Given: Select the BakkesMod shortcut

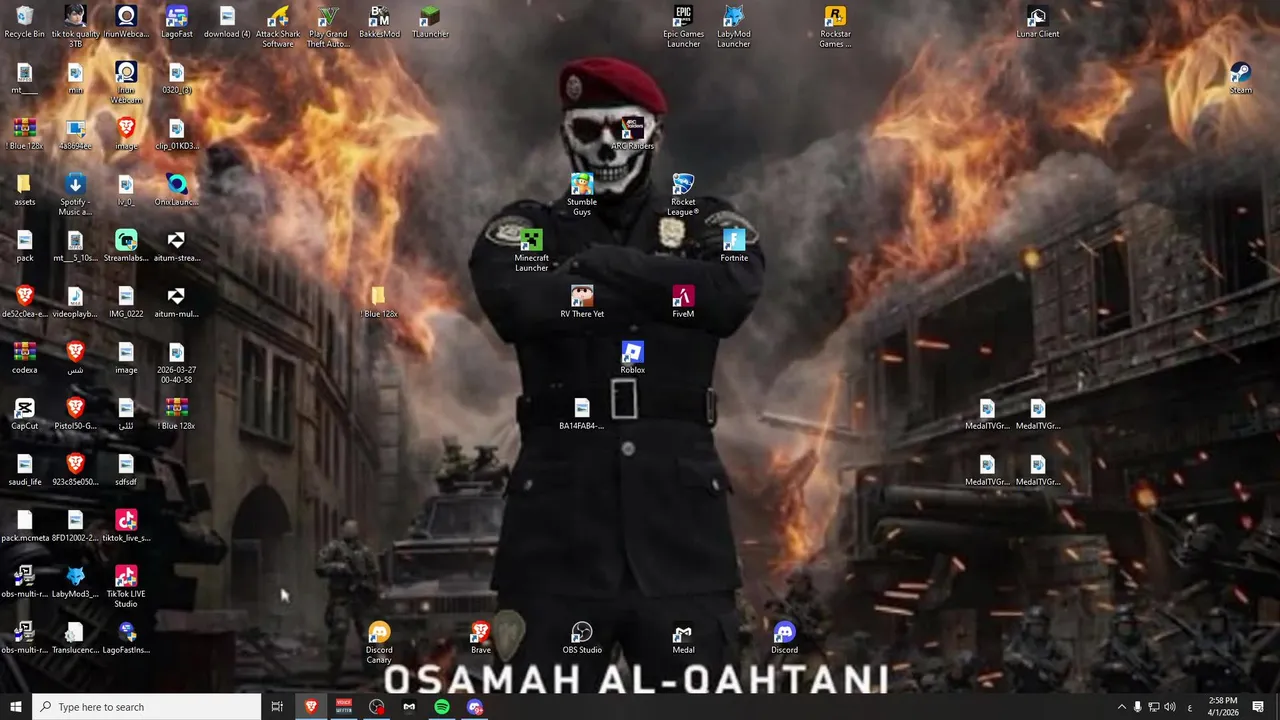Looking at the screenshot, I should coord(379,22).
